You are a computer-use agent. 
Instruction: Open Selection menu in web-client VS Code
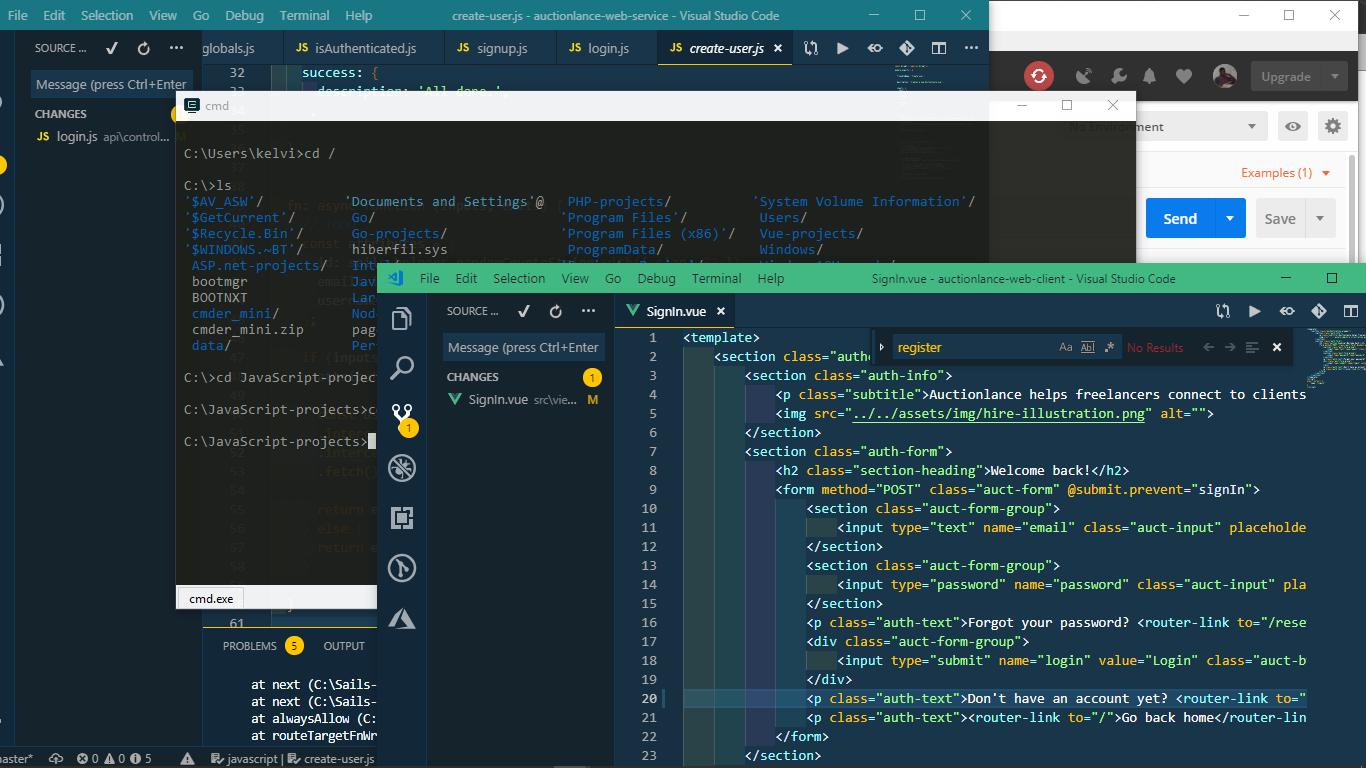[519, 279]
